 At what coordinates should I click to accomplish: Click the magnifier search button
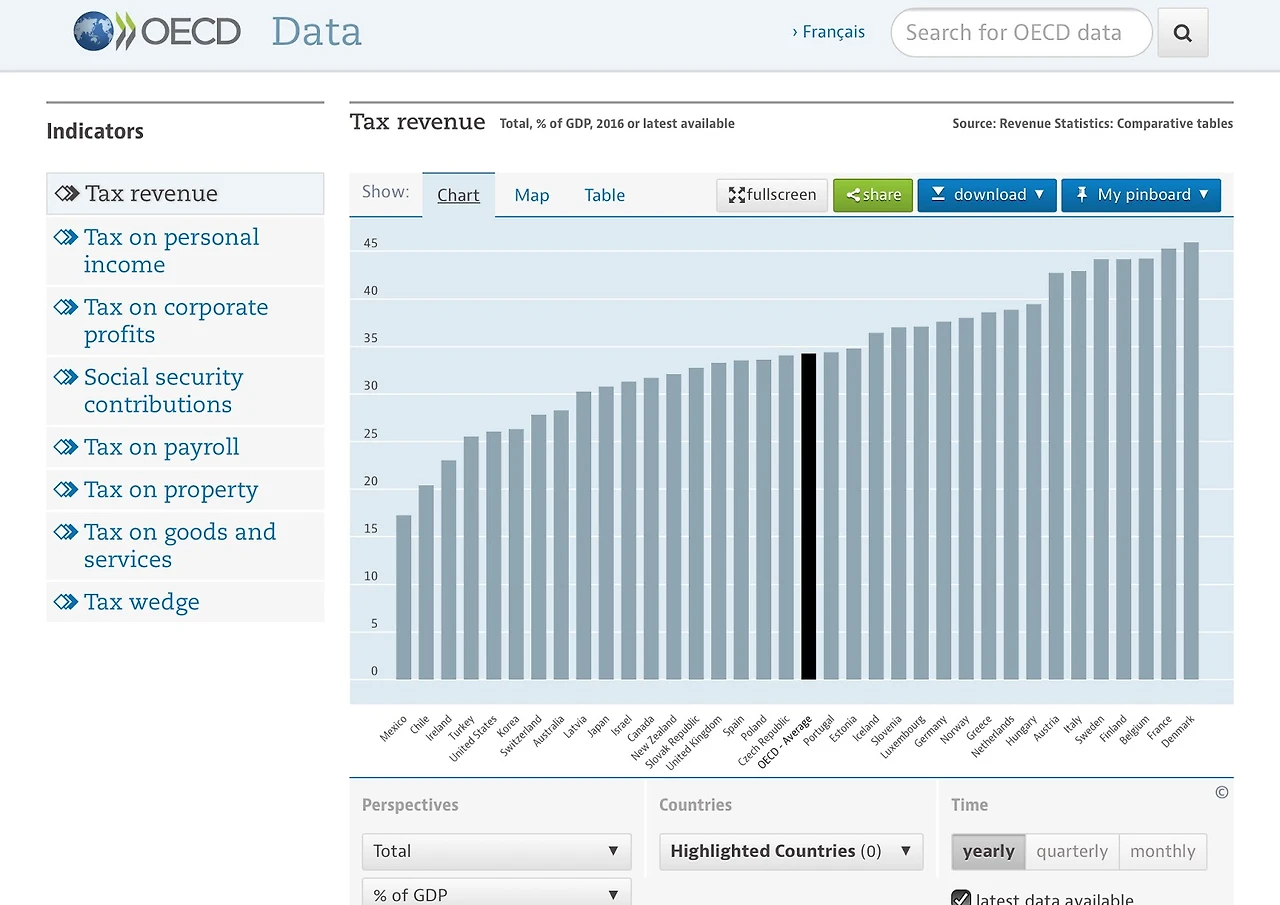click(x=1182, y=33)
